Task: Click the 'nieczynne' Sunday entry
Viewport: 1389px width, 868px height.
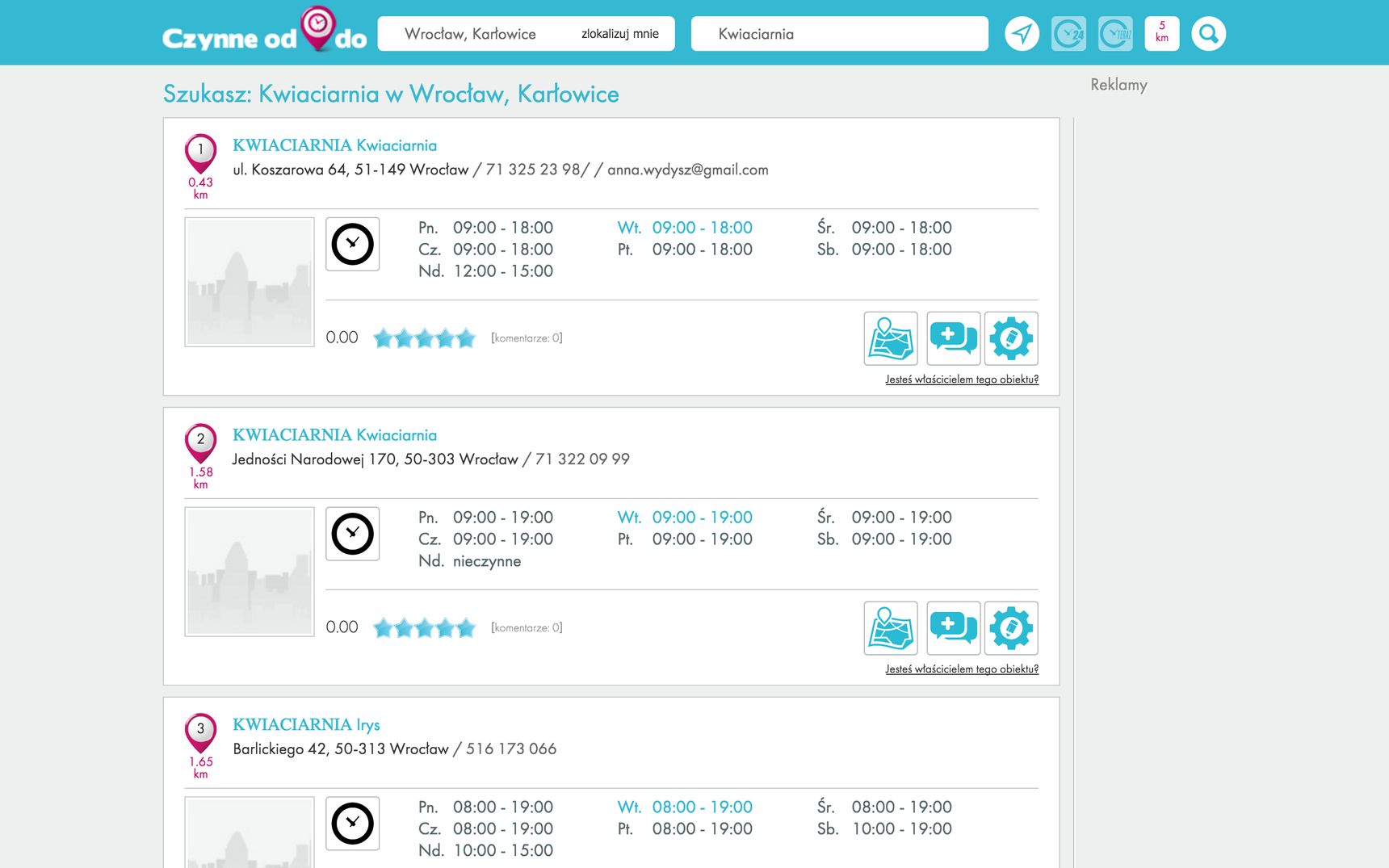Action: [x=487, y=561]
